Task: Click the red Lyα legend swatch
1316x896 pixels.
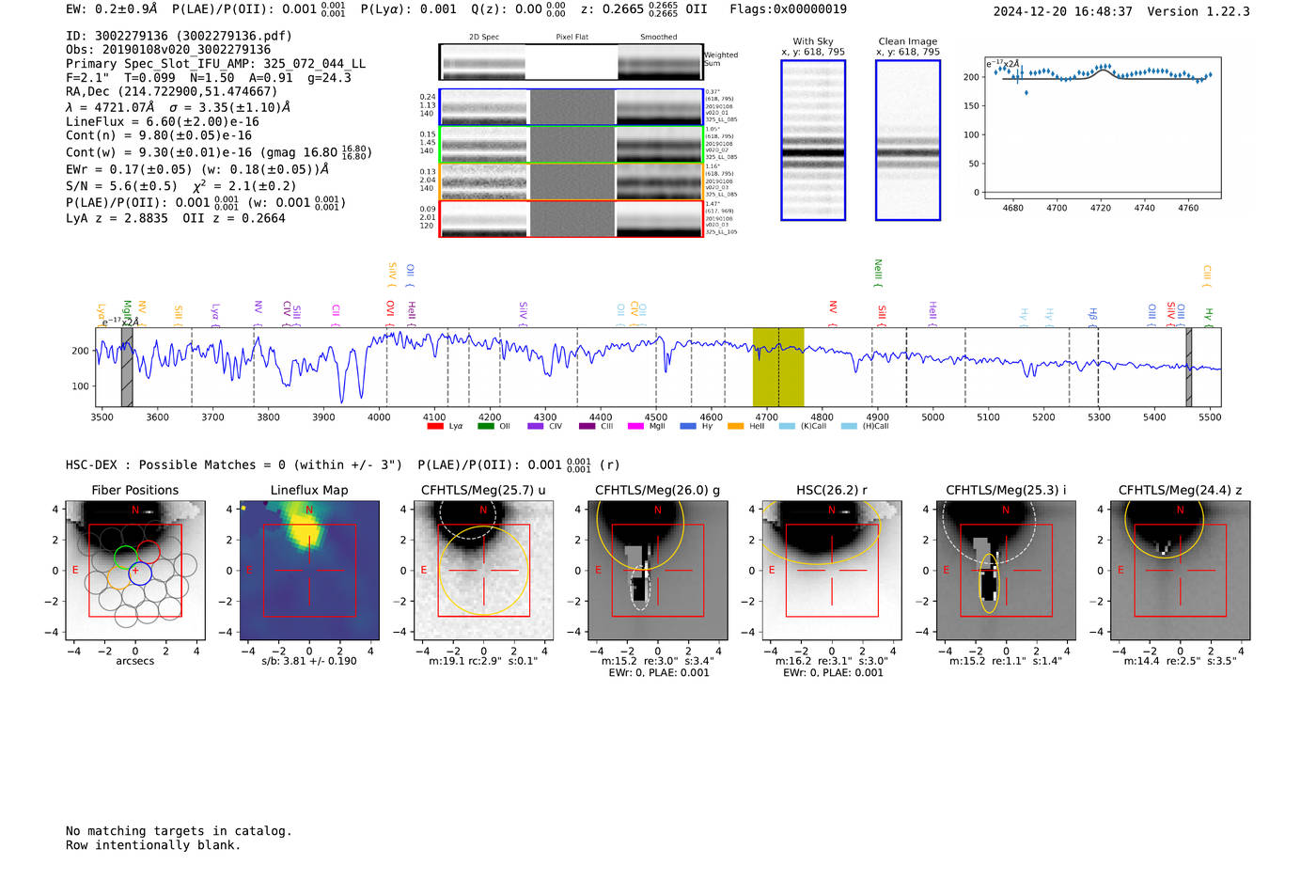Action: coord(435,426)
